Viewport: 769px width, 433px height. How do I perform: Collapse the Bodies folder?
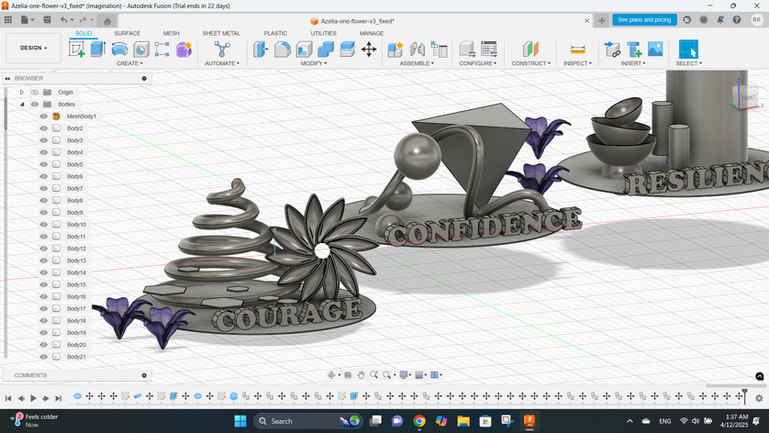(x=22, y=104)
